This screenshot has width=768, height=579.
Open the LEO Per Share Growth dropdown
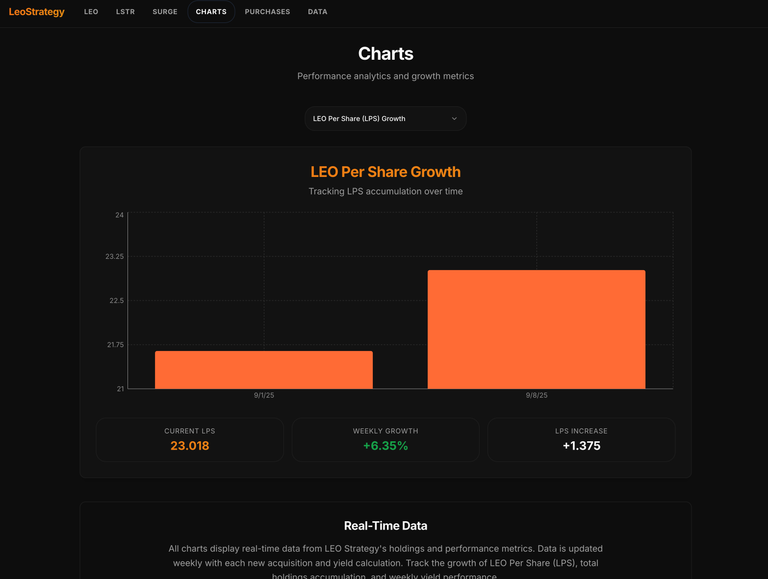coord(385,119)
